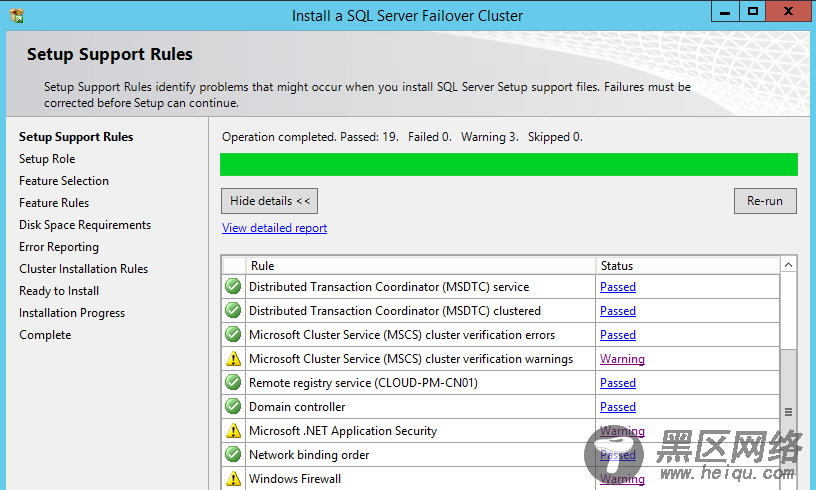Select the Complete step
816x490 pixels.
tap(45, 334)
